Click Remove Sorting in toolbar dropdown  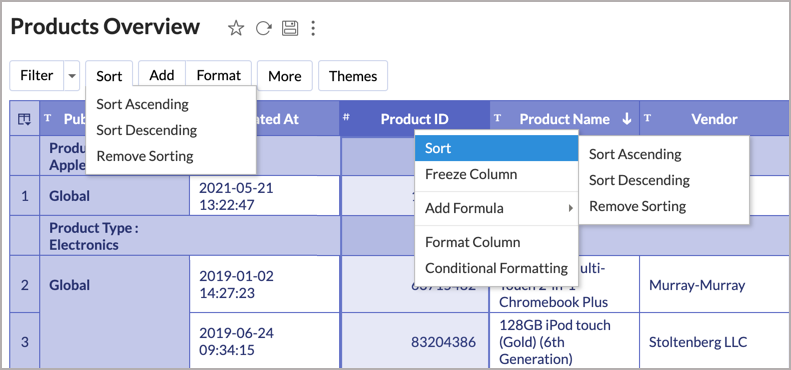(x=145, y=156)
